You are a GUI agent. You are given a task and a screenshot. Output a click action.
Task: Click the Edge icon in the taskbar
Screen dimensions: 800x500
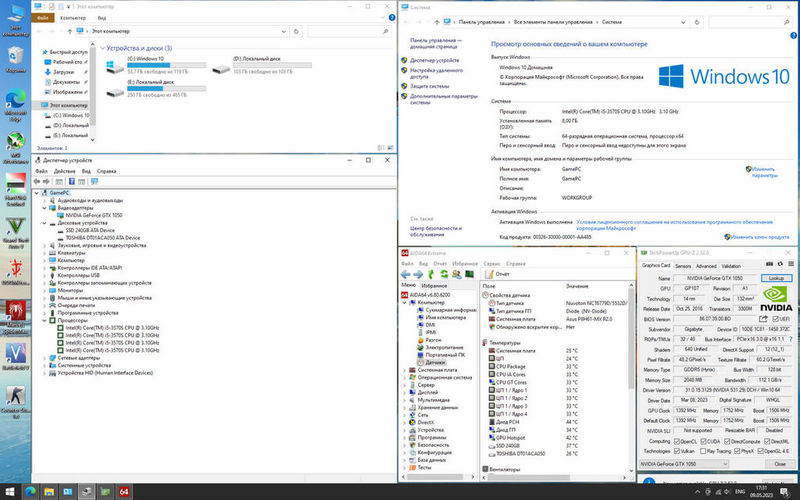(x=31, y=492)
